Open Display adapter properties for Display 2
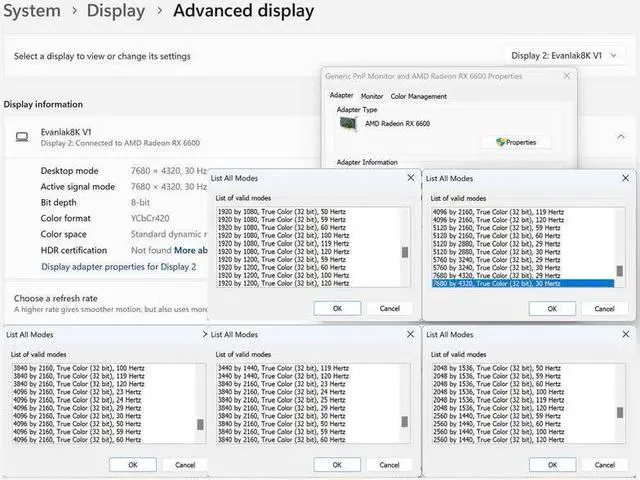Screen dimensions: 640x480 coord(118,267)
